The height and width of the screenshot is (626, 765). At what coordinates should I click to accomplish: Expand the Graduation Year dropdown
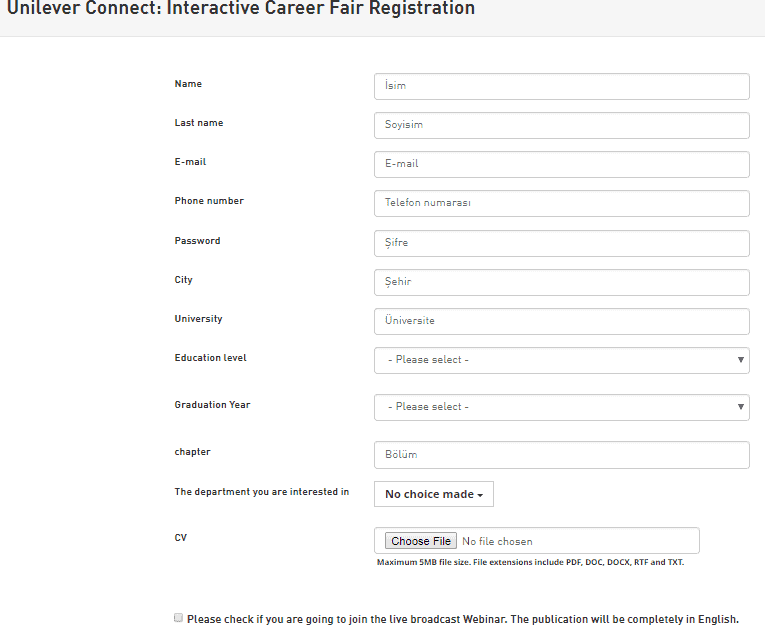pyautogui.click(x=561, y=407)
